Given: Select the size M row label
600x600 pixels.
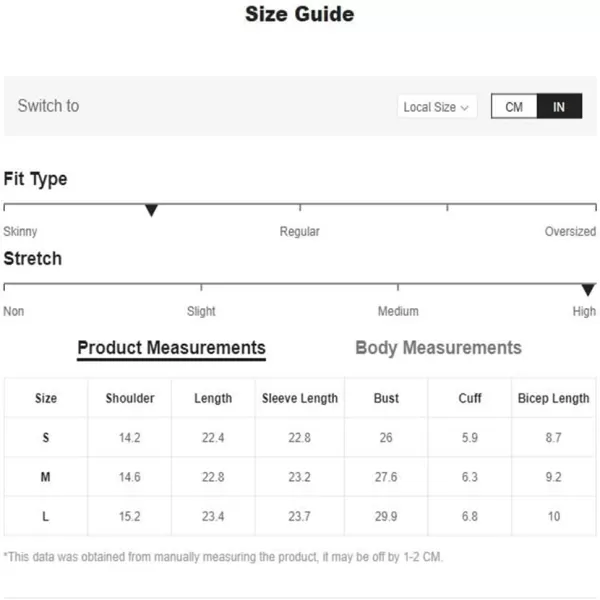Looking at the screenshot, I should (45, 478).
